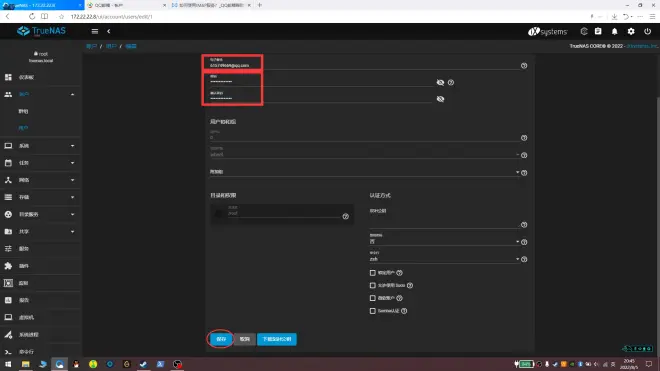Click the plugins puzzle-piece icon in the sidebar
Viewport: 660px width, 371px height.
[8, 266]
